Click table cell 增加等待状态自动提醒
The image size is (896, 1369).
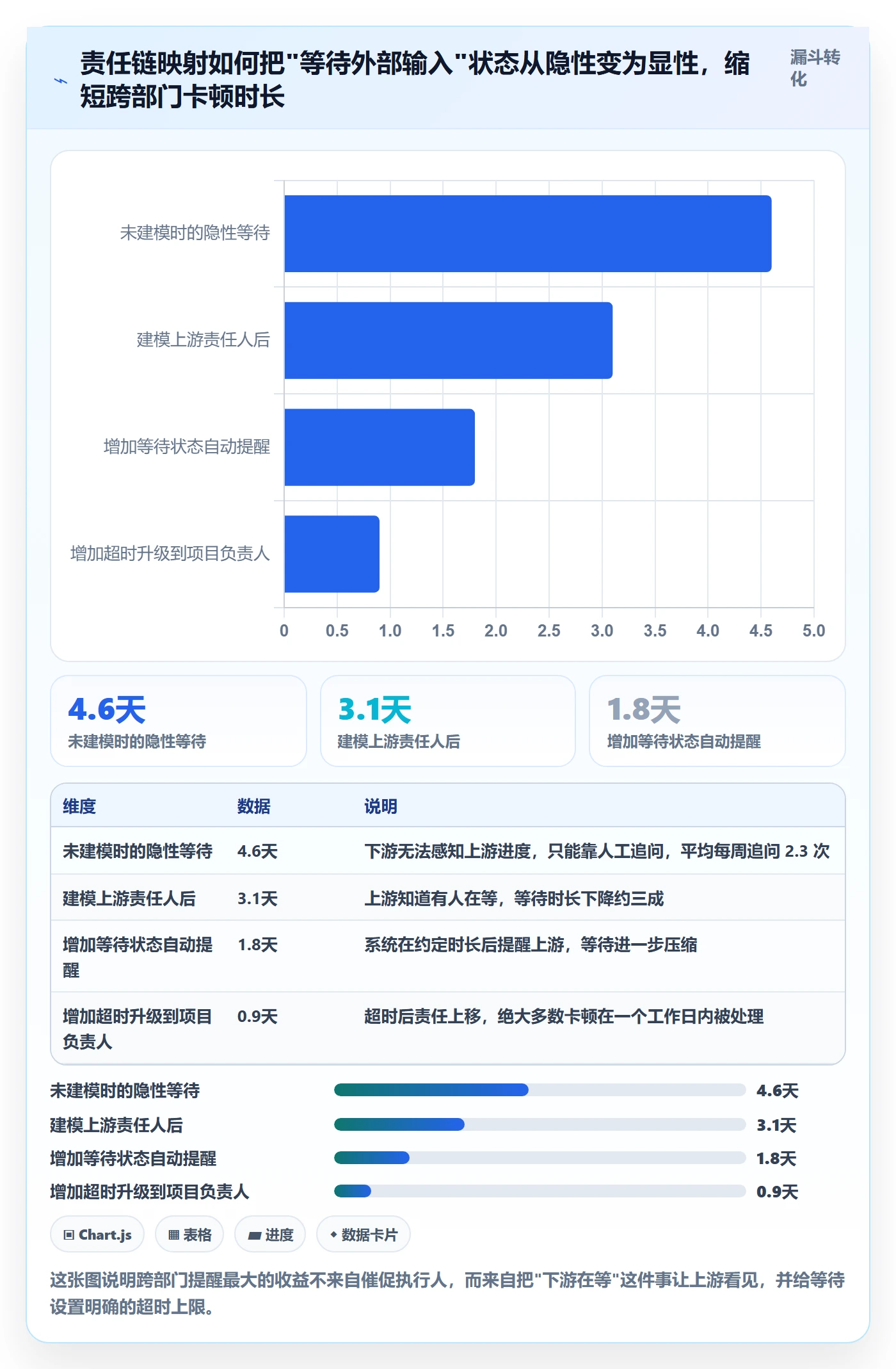tap(138, 957)
